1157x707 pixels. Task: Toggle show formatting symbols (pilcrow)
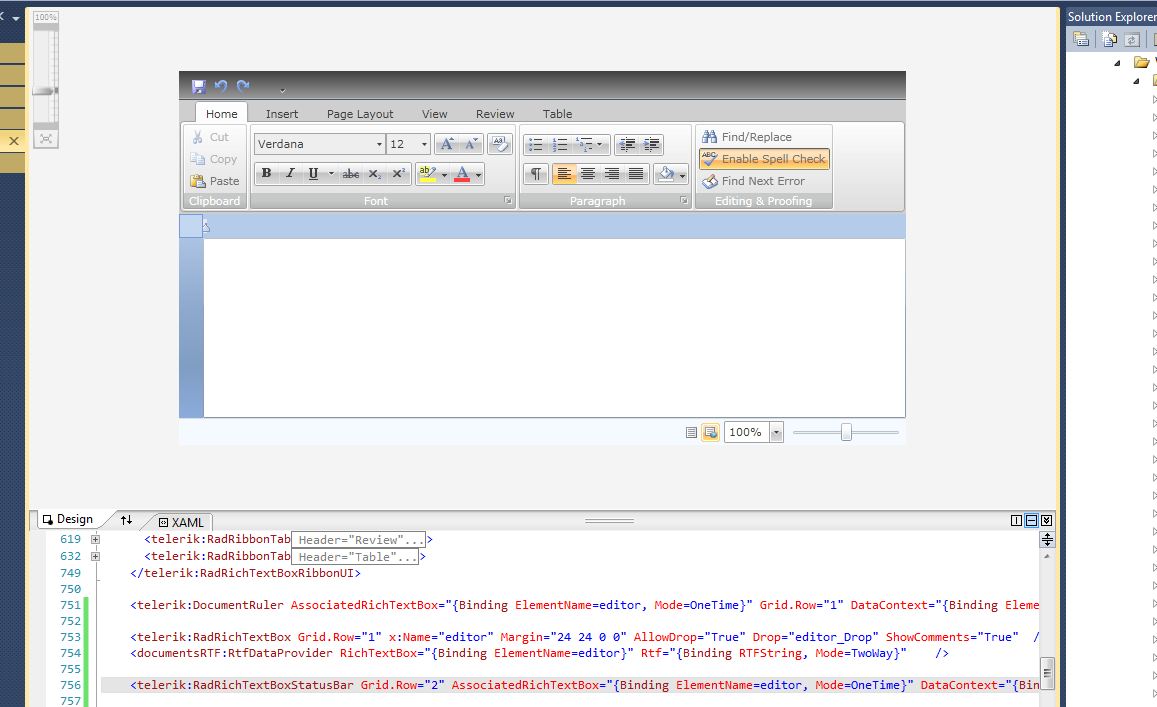536,174
